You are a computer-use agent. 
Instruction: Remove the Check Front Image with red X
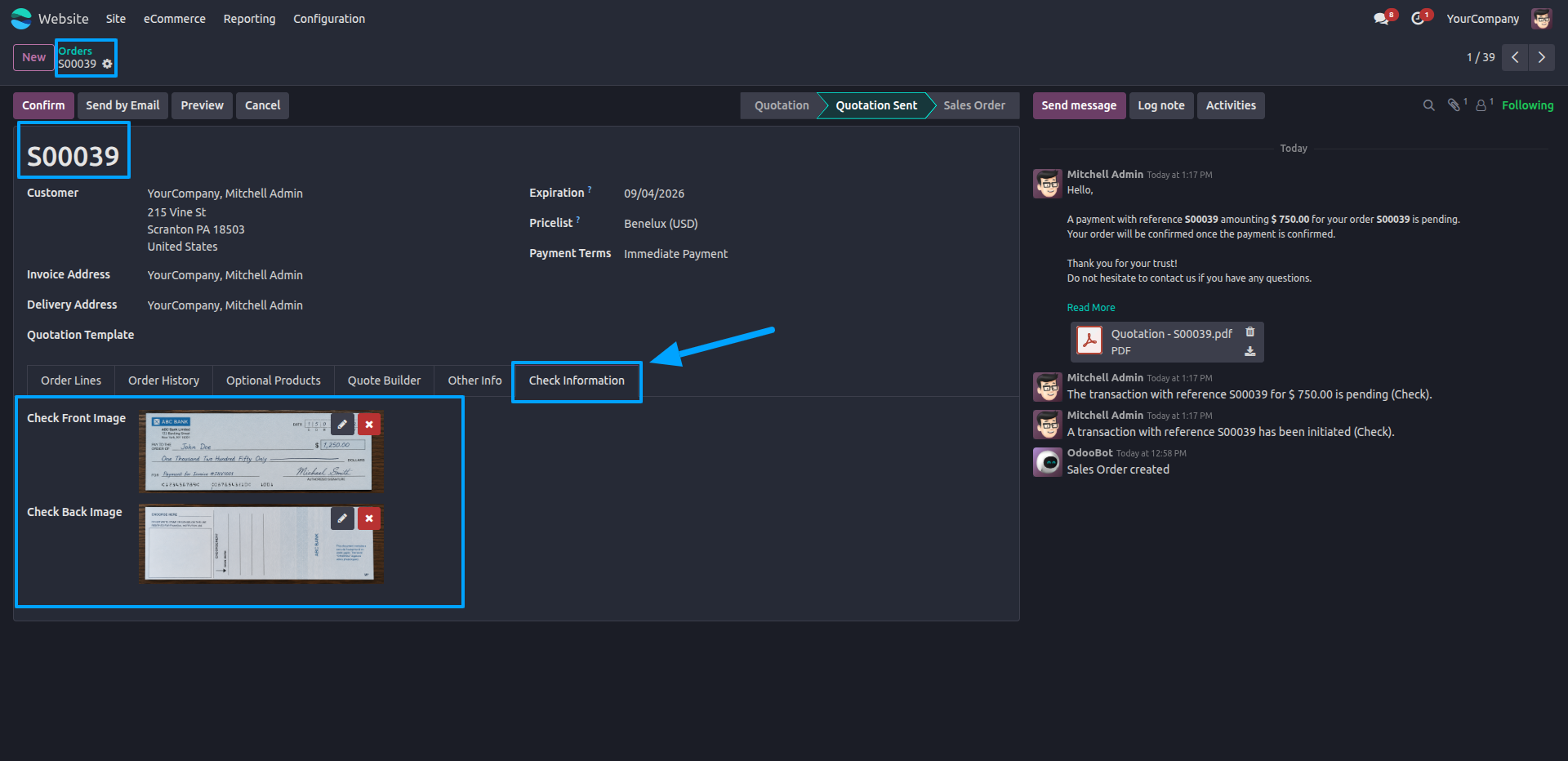(369, 425)
